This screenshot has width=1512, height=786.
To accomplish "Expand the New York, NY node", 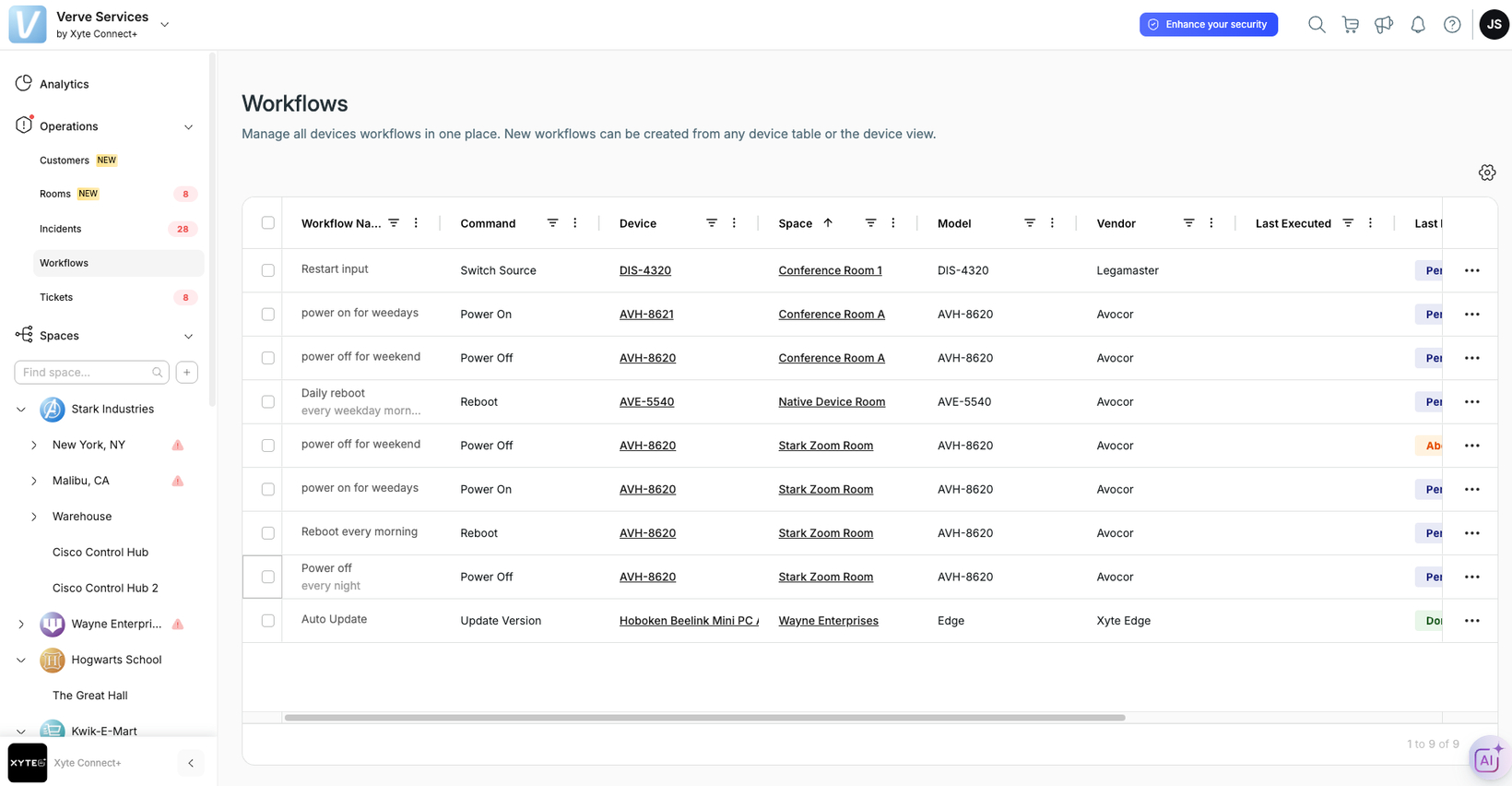I will tap(34, 446).
